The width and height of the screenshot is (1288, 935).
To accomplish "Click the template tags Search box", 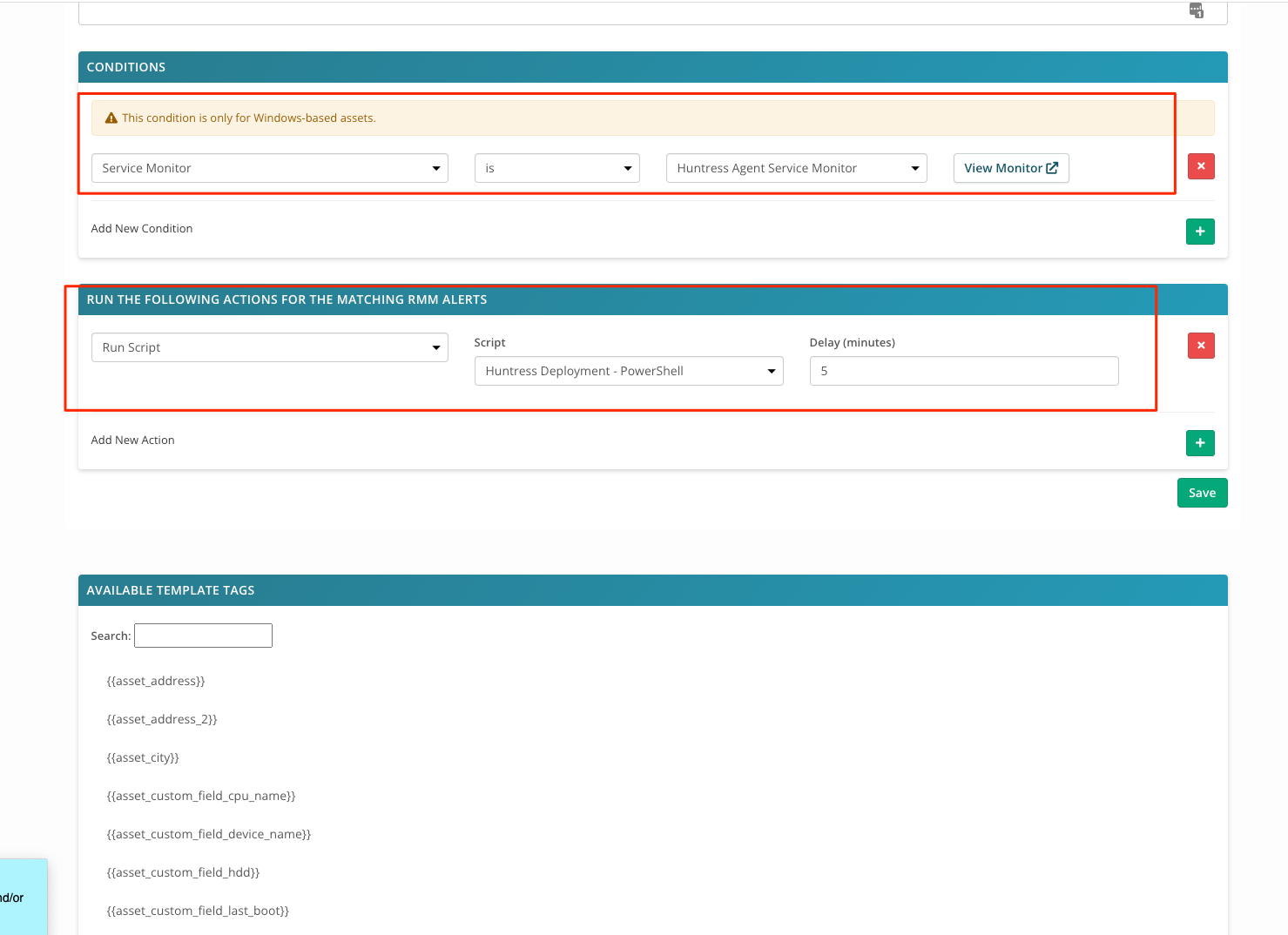I will [x=203, y=635].
